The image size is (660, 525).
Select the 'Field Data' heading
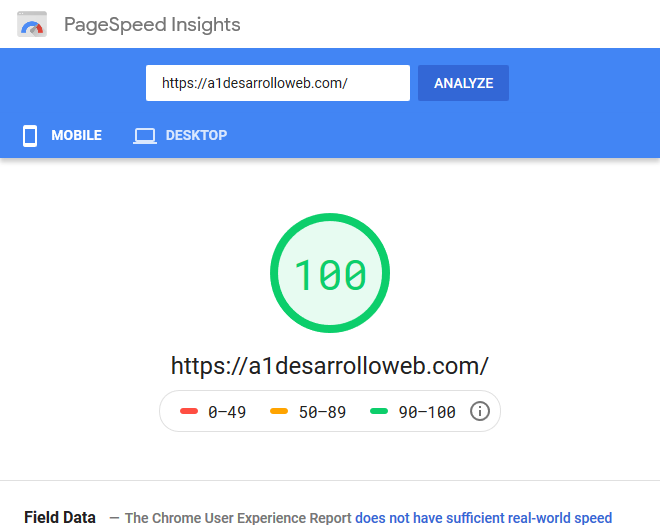tap(60, 517)
